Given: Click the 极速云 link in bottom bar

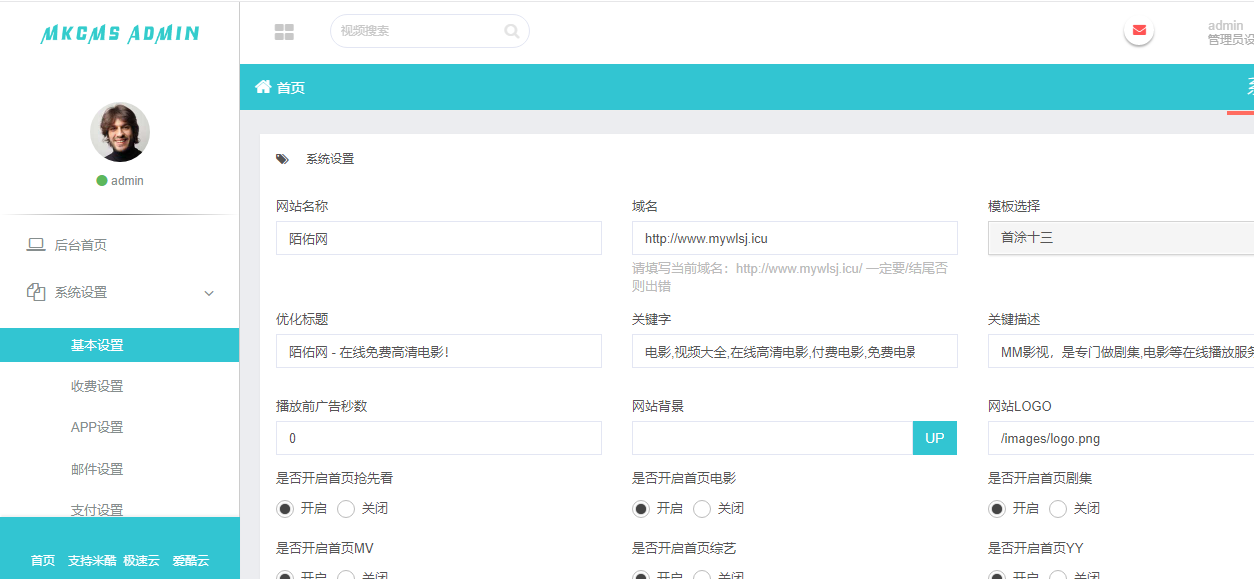Looking at the screenshot, I should pos(141,560).
